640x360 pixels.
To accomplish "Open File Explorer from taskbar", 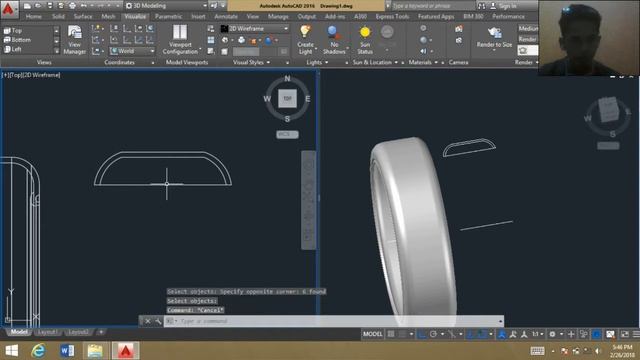I will pos(95,351).
